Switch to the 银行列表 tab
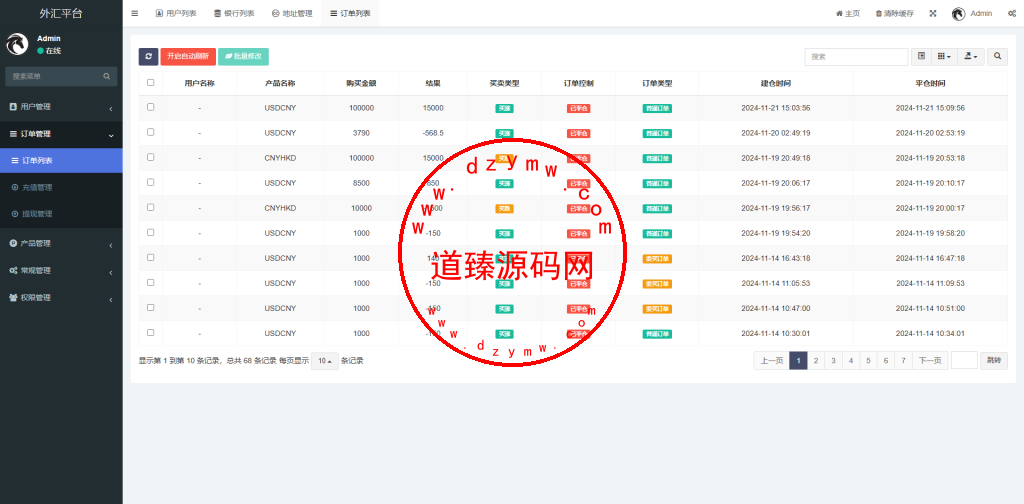 coord(234,13)
